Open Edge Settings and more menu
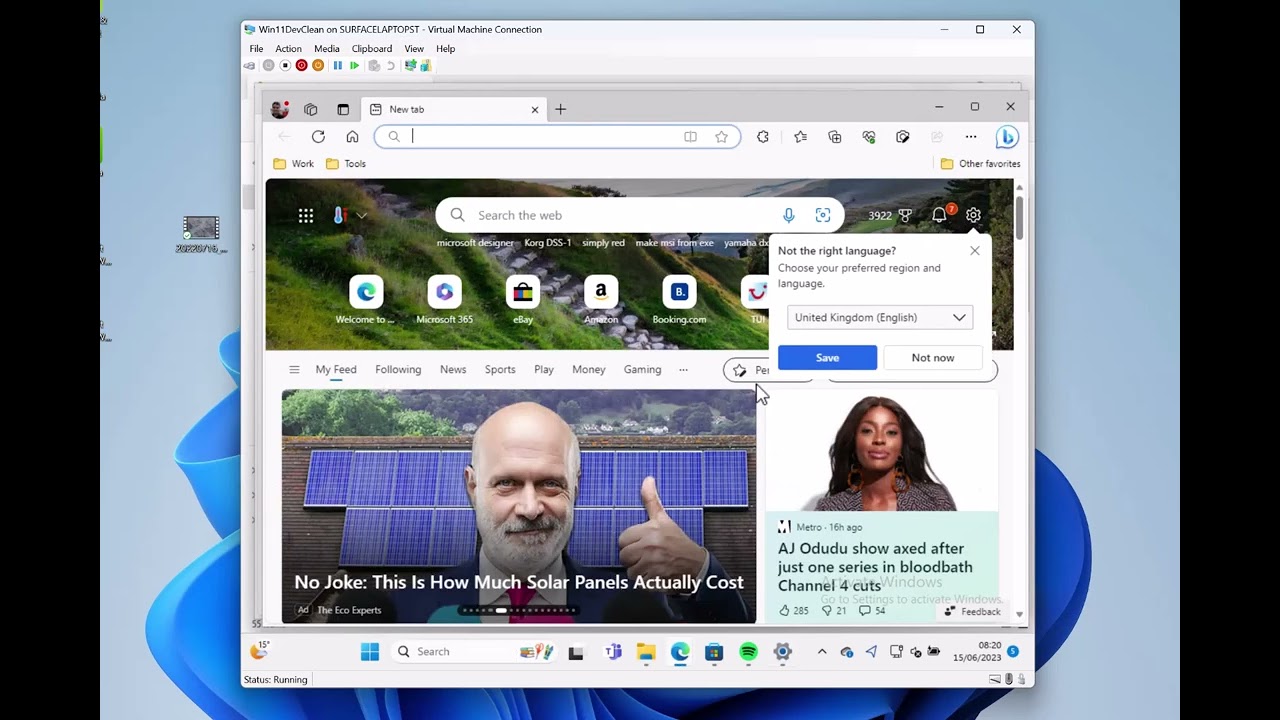 (x=971, y=137)
